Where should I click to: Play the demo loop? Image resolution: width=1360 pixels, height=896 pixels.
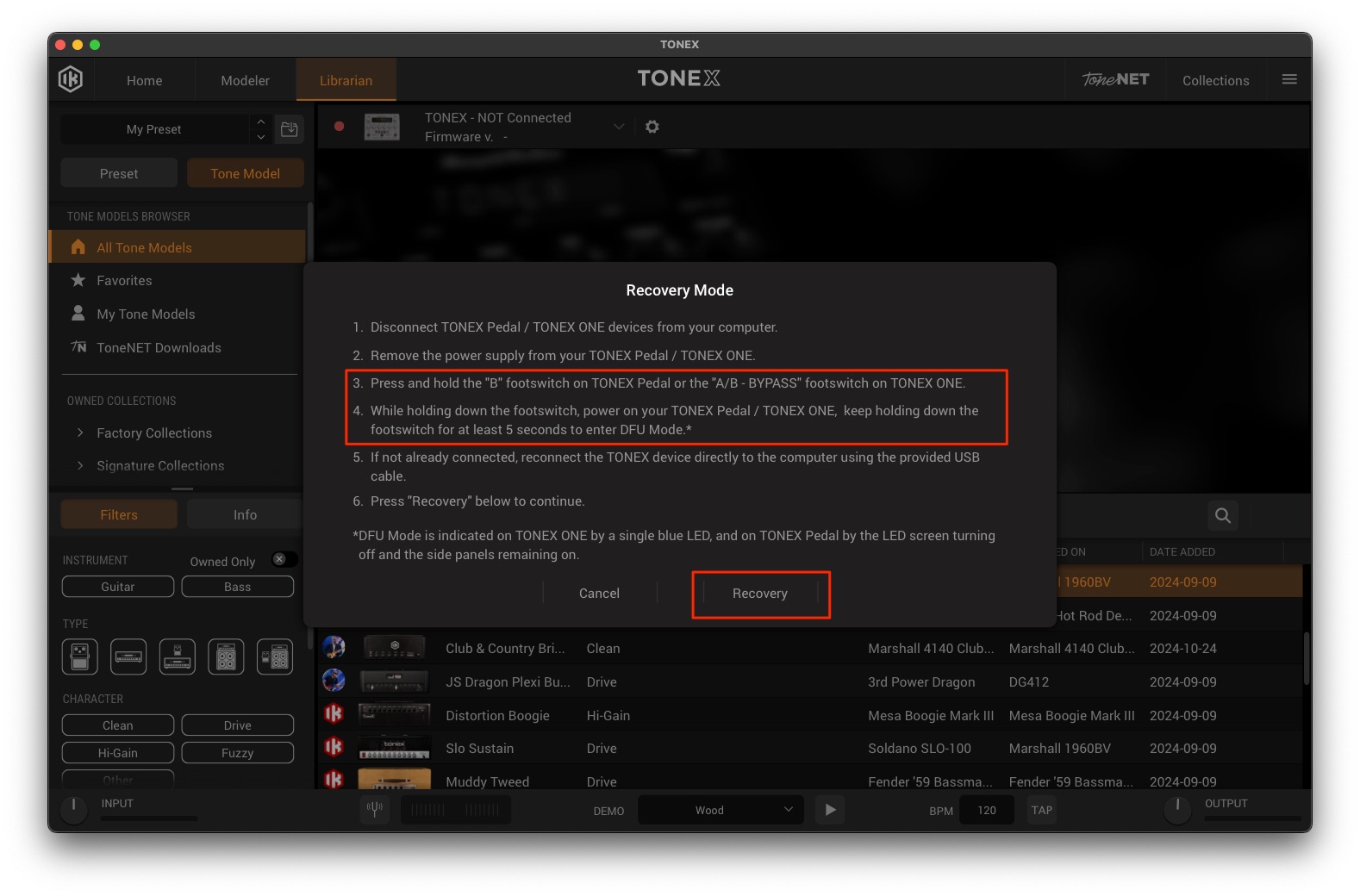click(830, 810)
